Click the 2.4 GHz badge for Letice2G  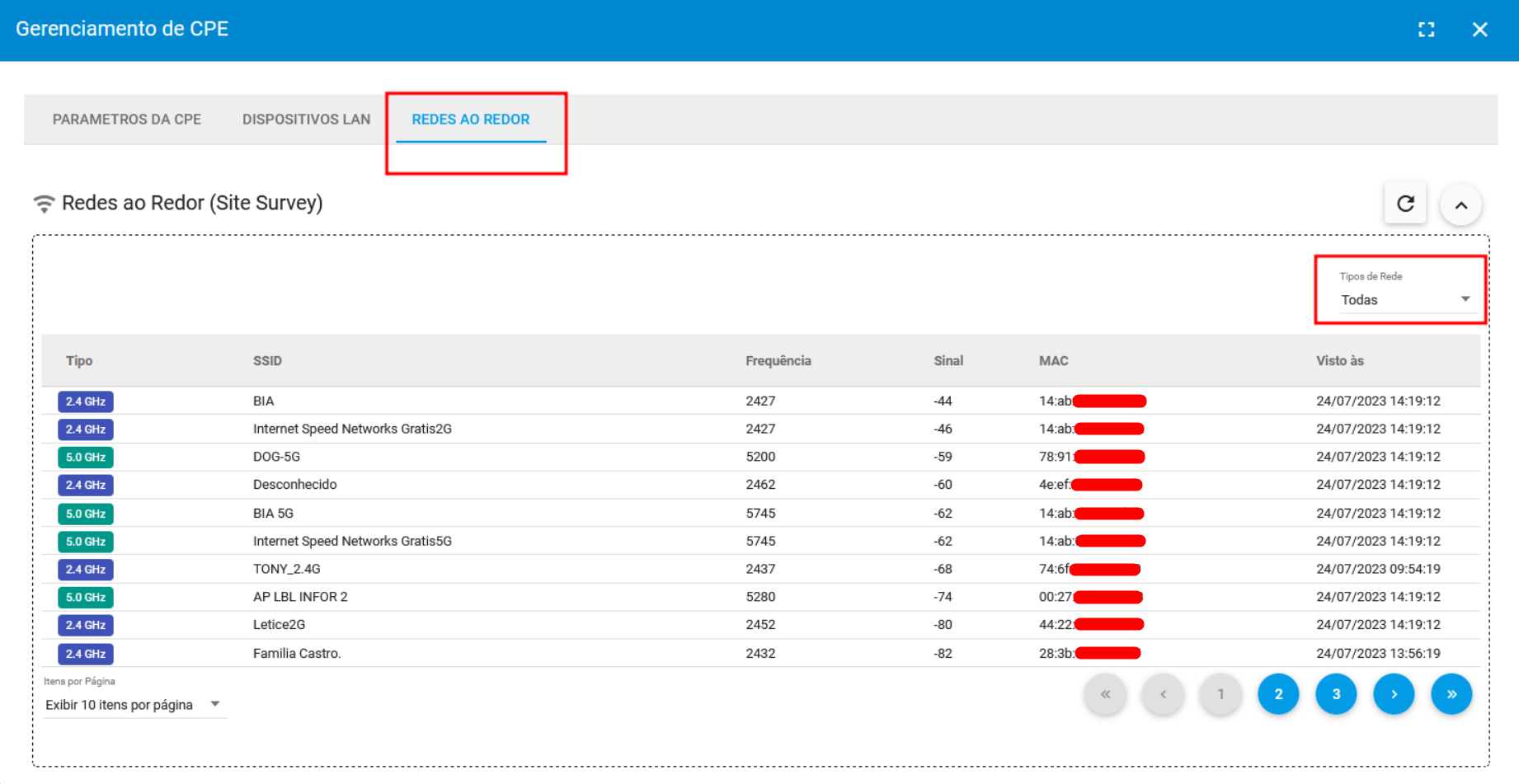86,626
